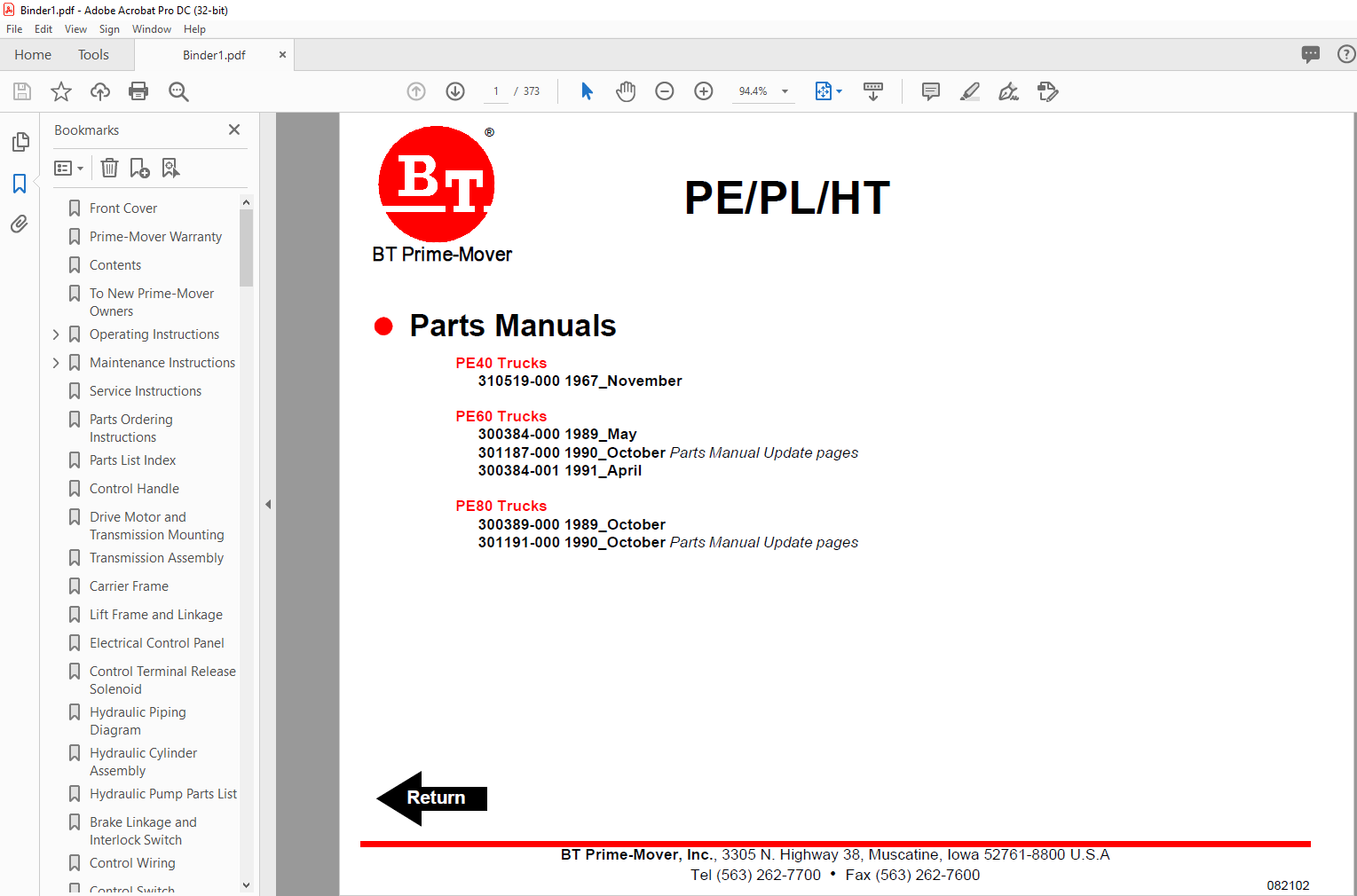
Task: Open the Contents bookmark
Action: (115, 265)
